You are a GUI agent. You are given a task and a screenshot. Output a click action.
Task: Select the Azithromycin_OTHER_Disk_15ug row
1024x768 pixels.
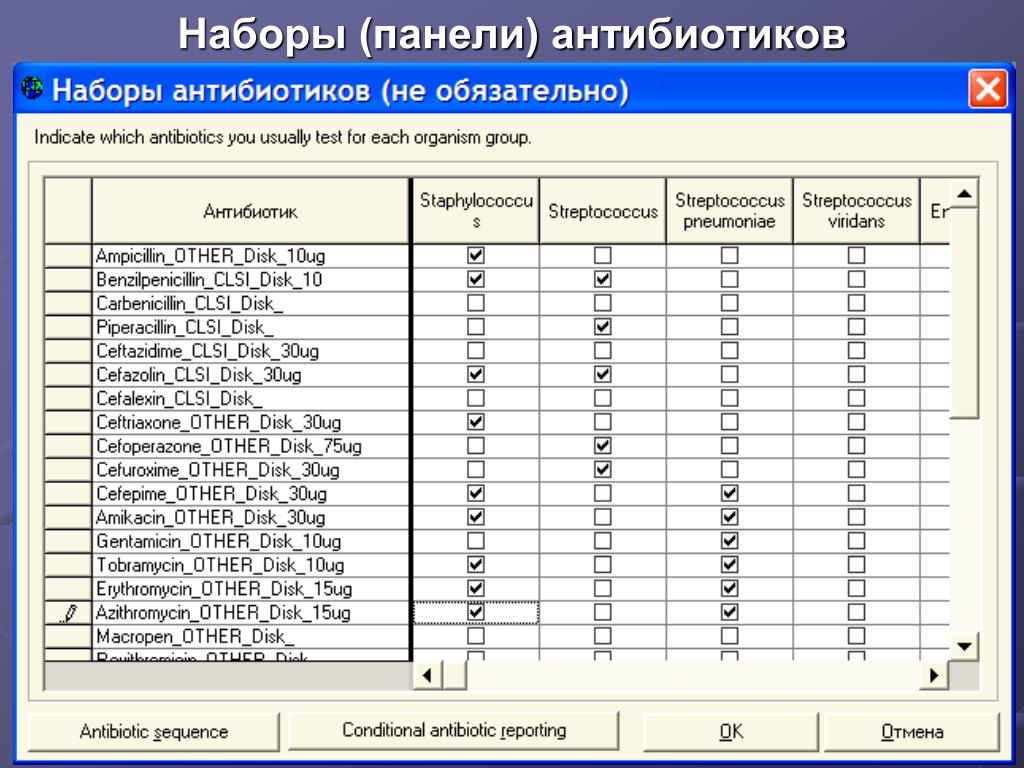[x=251, y=613]
